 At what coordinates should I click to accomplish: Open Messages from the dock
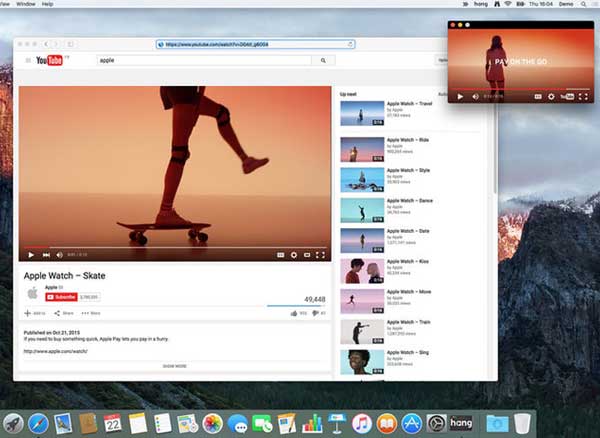pos(237,423)
